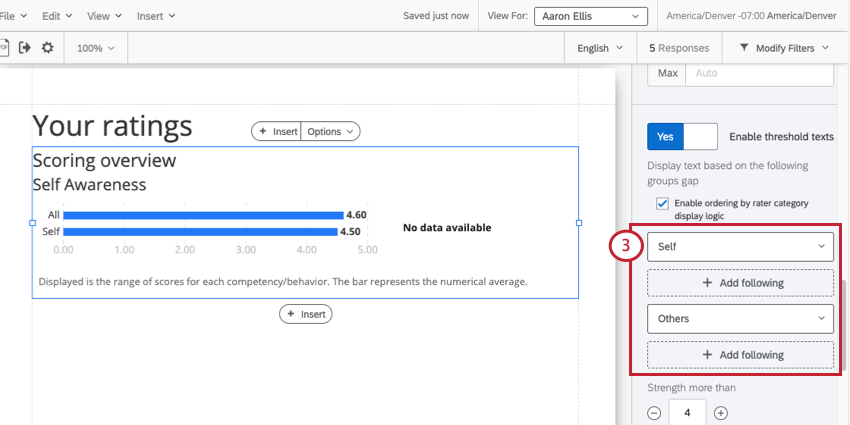Open the Edit menu
Viewport: 850px width, 425px height.
pos(56,16)
